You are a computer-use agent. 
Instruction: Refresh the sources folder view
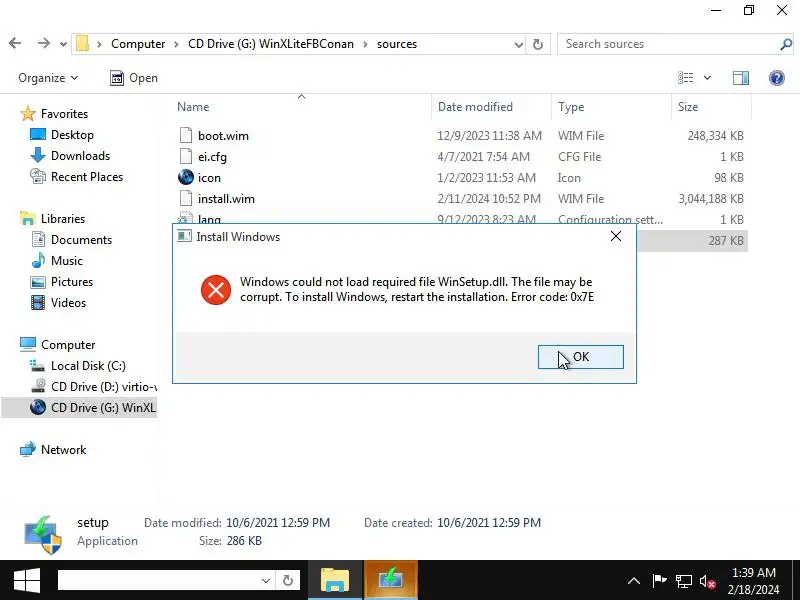pyautogui.click(x=538, y=44)
